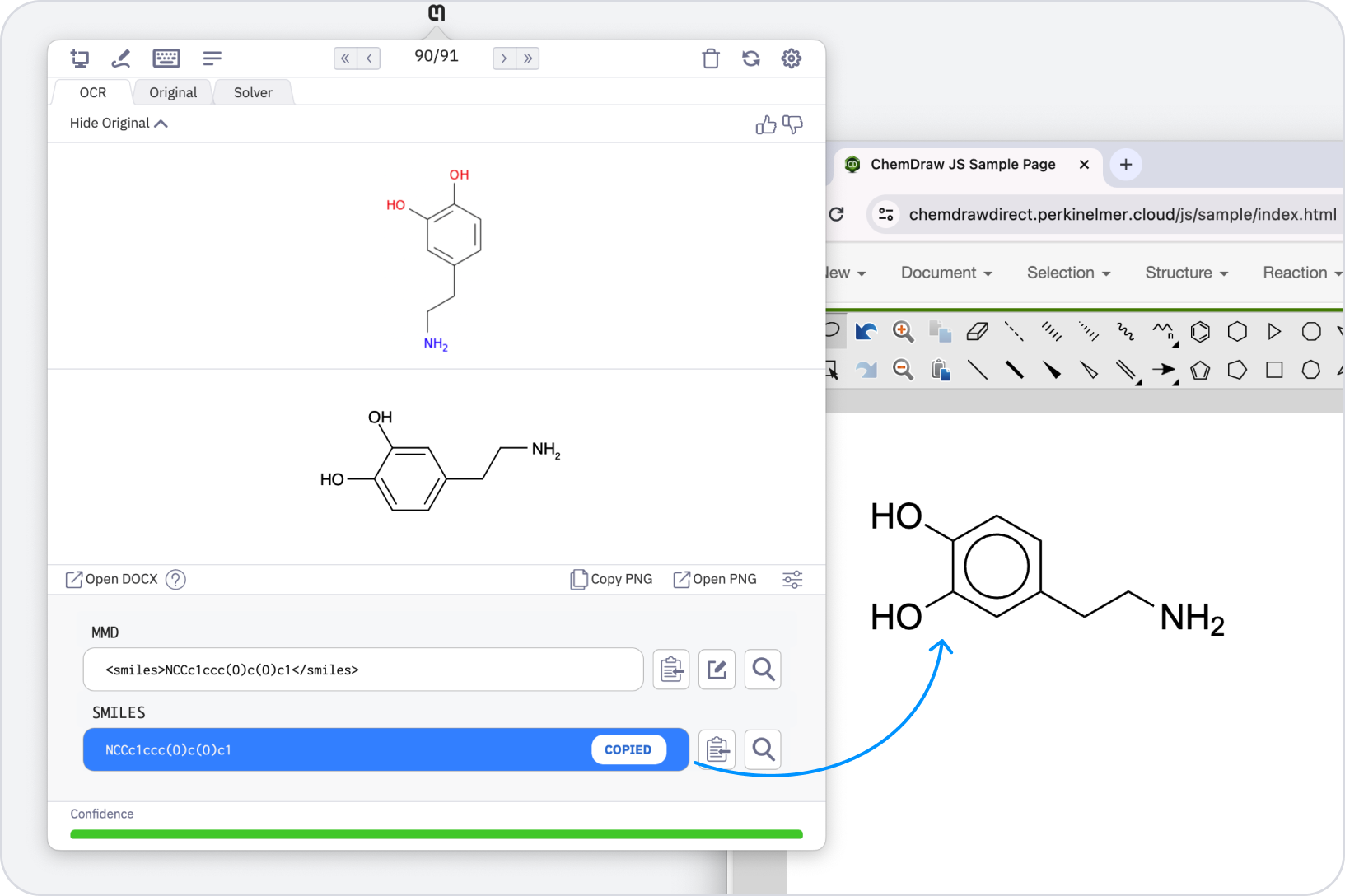This screenshot has height=896, width=1345.
Task: Select the benzene ring tool in ChemDraw
Action: coord(1200,331)
